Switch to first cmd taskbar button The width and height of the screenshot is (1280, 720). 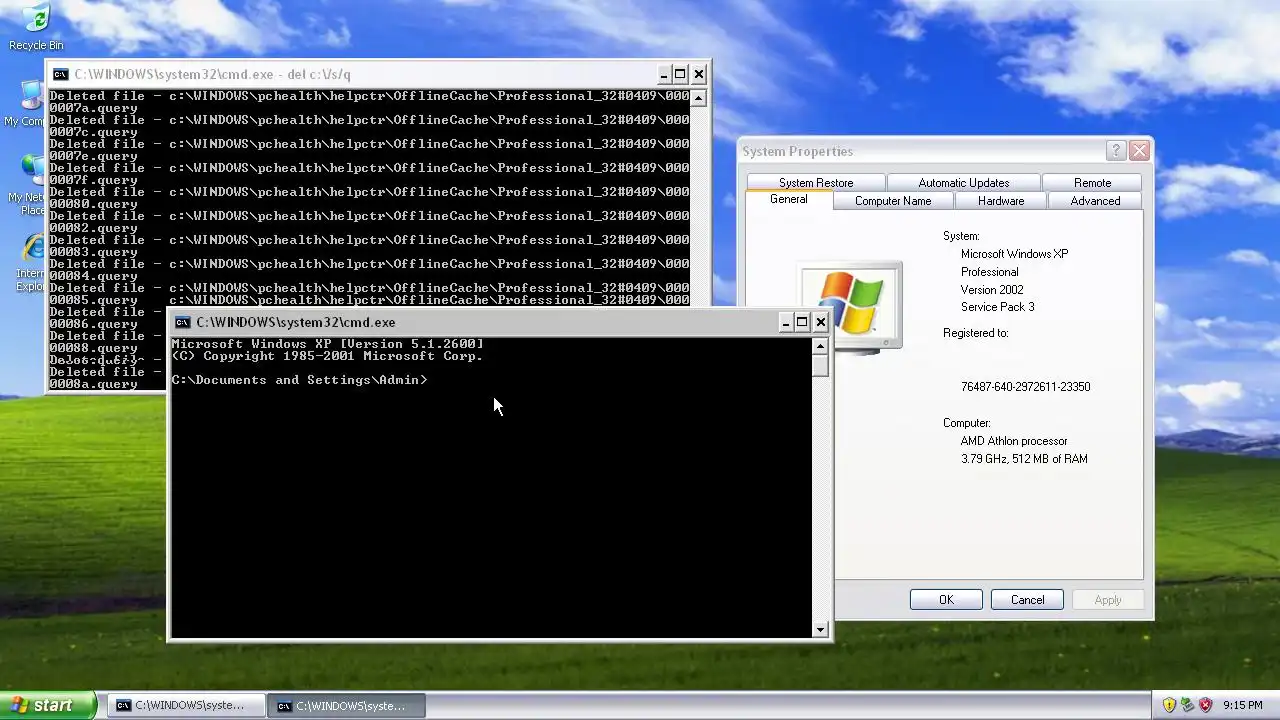pyautogui.click(x=188, y=706)
